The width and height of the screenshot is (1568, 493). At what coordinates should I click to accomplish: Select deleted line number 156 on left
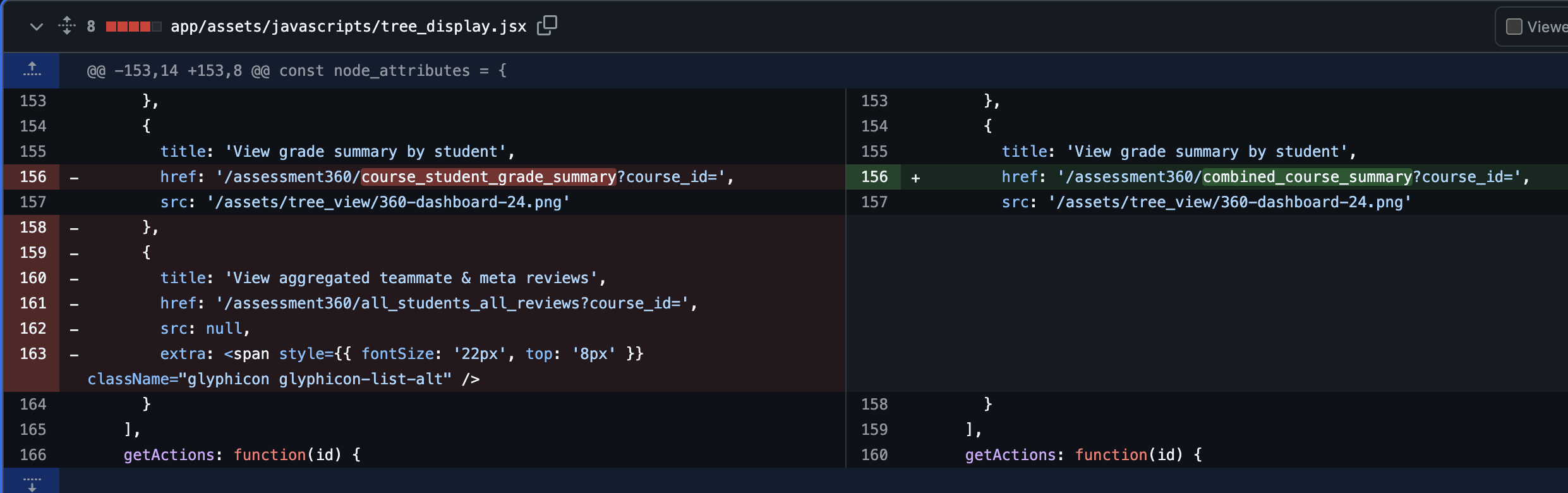coord(33,177)
